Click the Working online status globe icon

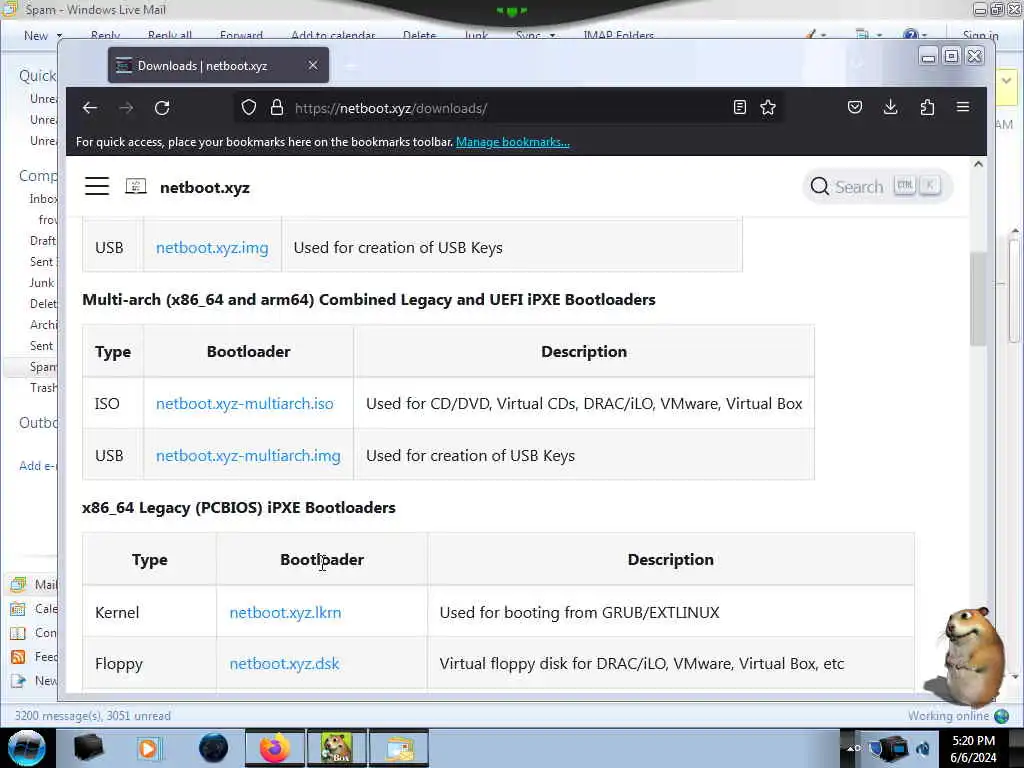click(x=1002, y=716)
